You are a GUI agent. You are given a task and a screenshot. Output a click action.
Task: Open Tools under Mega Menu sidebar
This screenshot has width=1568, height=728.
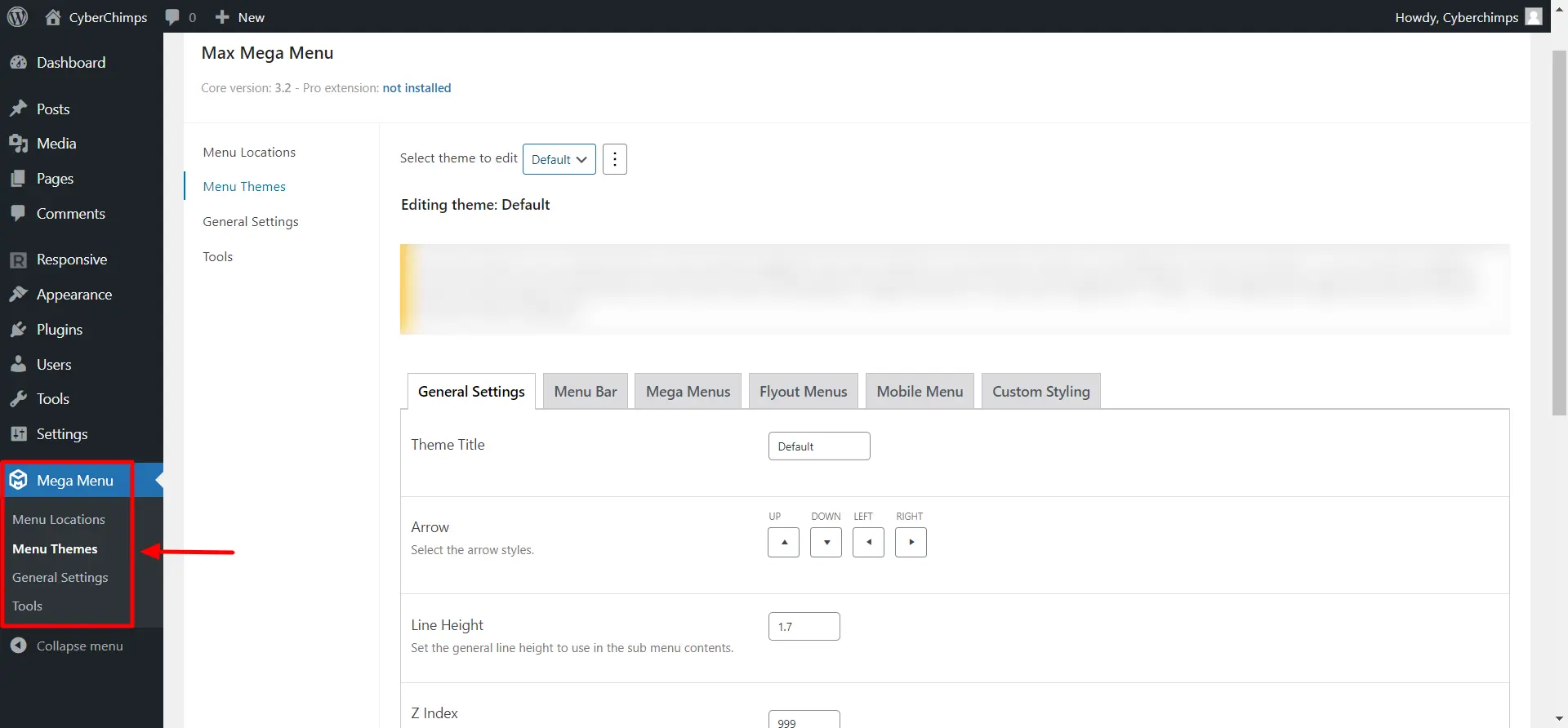(x=27, y=606)
